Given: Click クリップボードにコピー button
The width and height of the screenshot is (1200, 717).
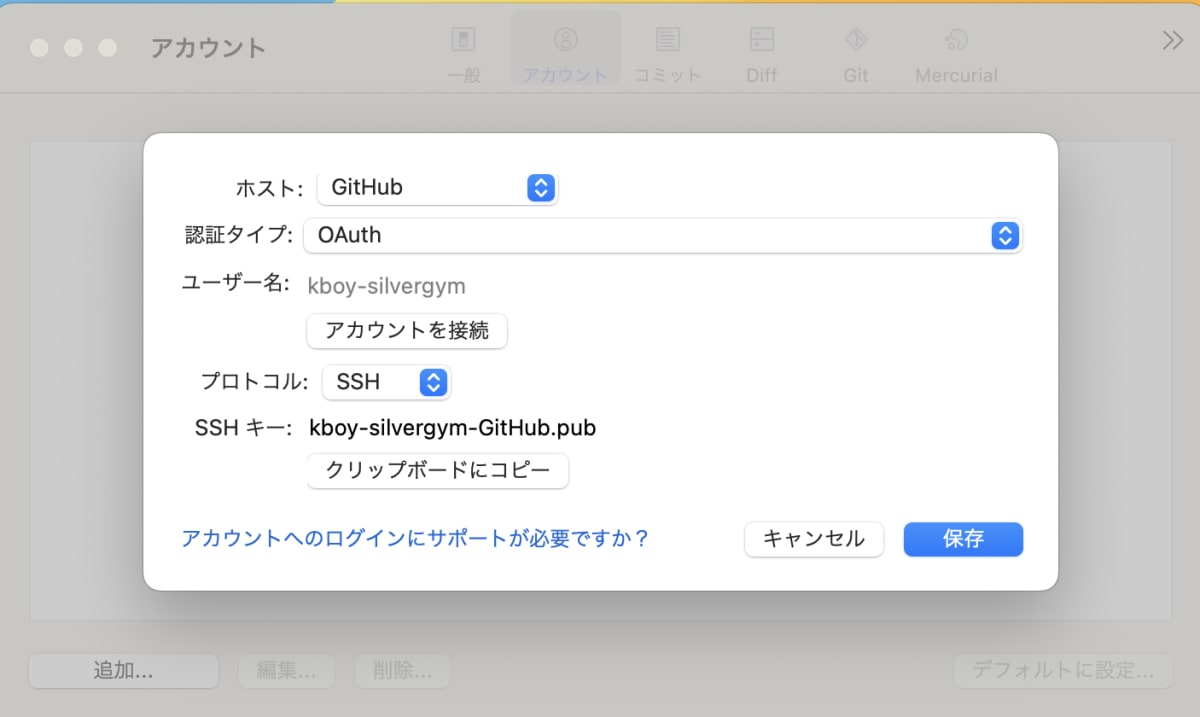Looking at the screenshot, I should pyautogui.click(x=438, y=471).
